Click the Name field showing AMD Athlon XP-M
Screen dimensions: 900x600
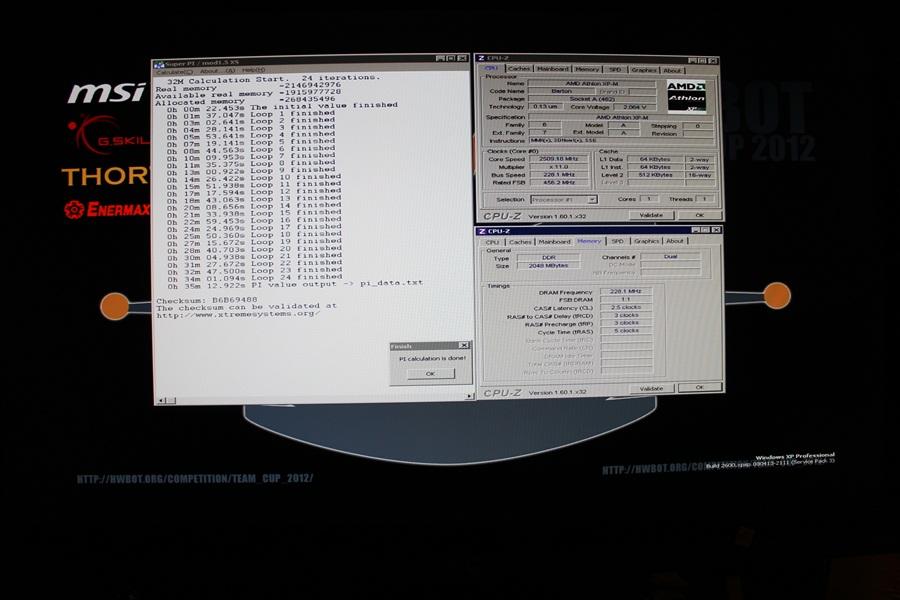click(x=591, y=84)
